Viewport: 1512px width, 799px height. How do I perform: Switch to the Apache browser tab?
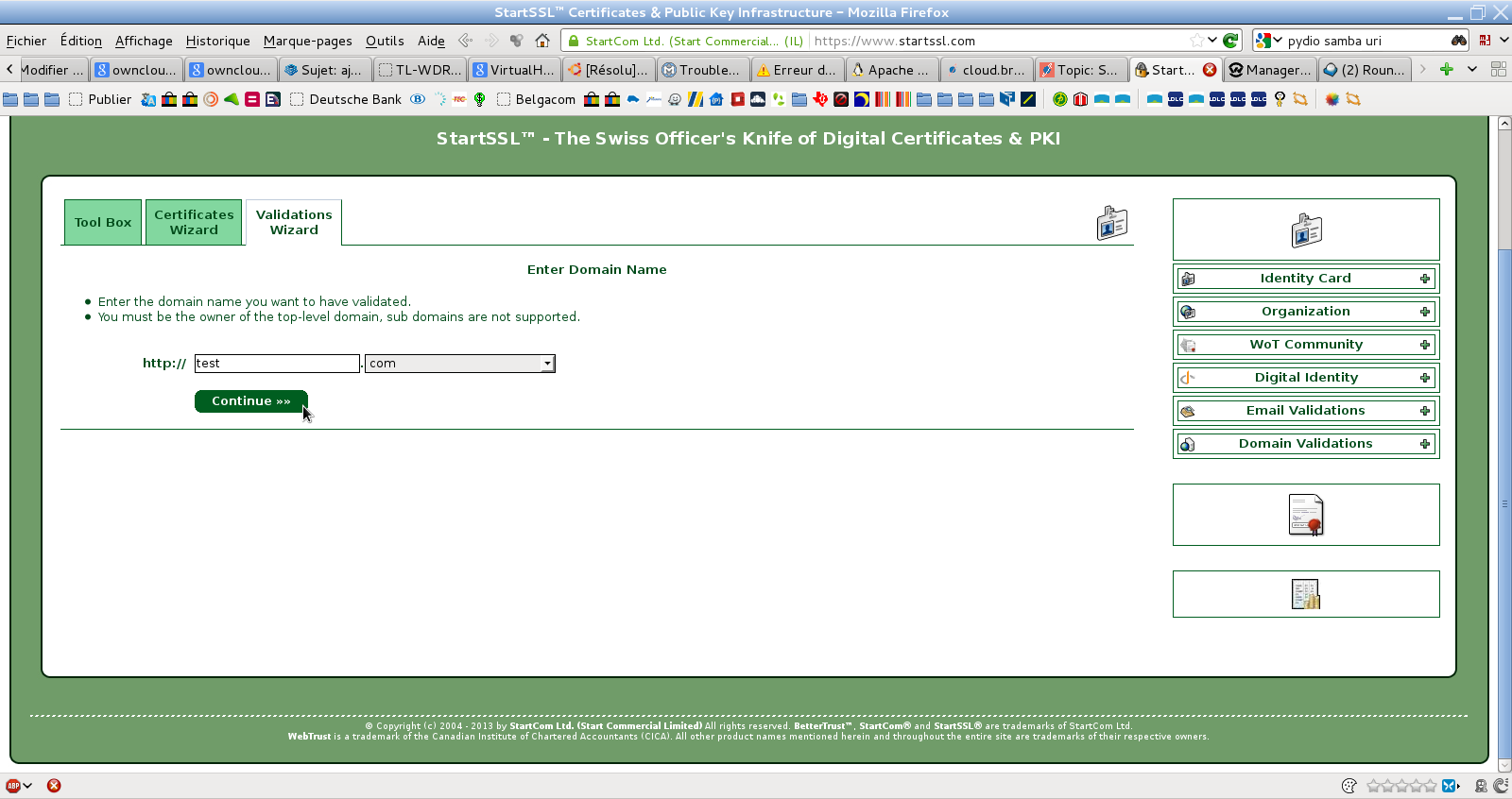point(892,69)
